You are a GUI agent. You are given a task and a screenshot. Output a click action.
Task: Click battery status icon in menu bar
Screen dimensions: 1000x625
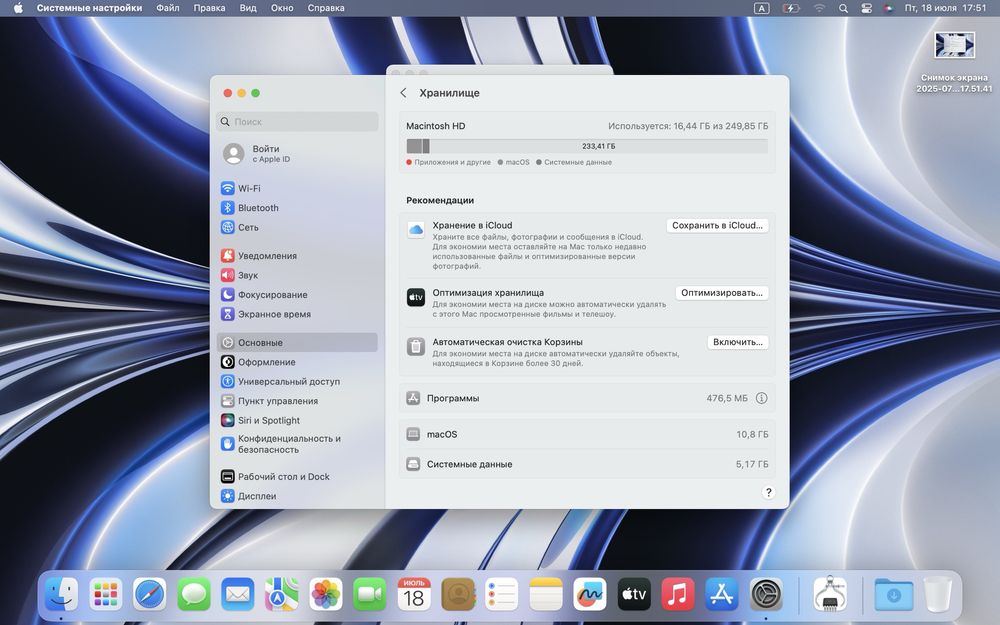click(x=791, y=8)
